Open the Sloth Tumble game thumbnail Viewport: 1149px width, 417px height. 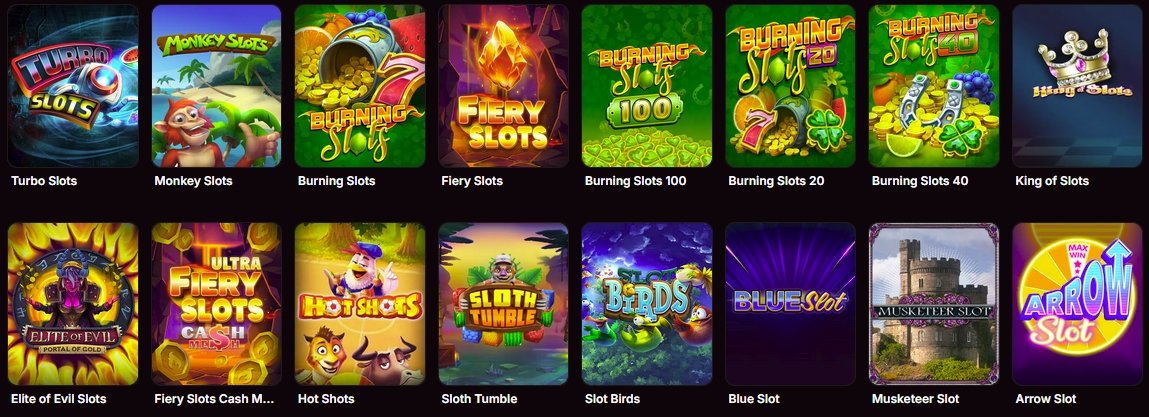click(503, 304)
